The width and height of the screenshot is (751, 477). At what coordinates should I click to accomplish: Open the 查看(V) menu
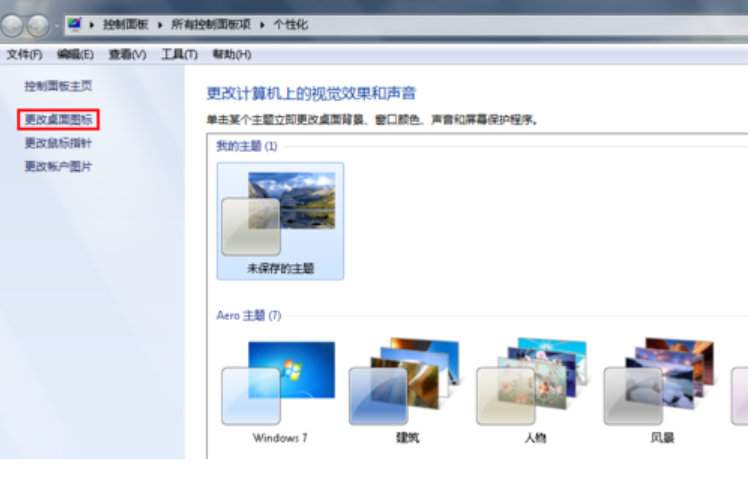click(127, 54)
